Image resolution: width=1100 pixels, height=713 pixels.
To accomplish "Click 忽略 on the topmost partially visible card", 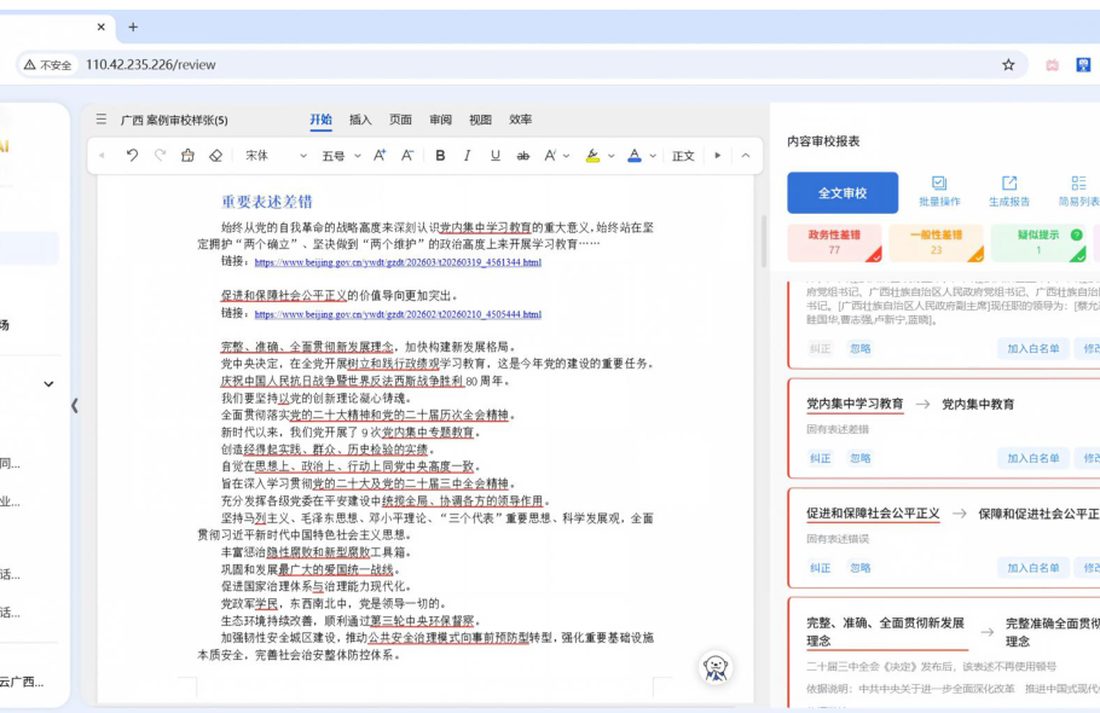I will tap(860, 348).
